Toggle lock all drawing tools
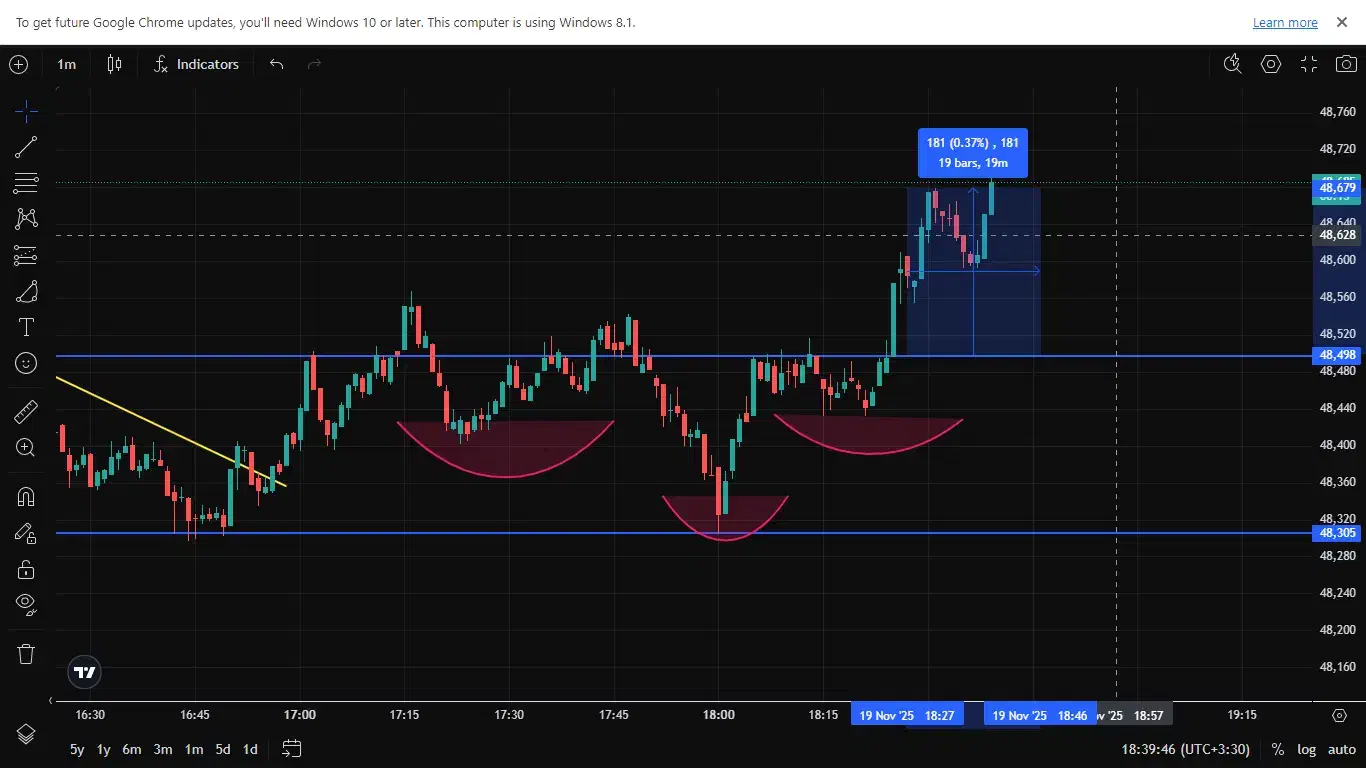 coord(26,569)
